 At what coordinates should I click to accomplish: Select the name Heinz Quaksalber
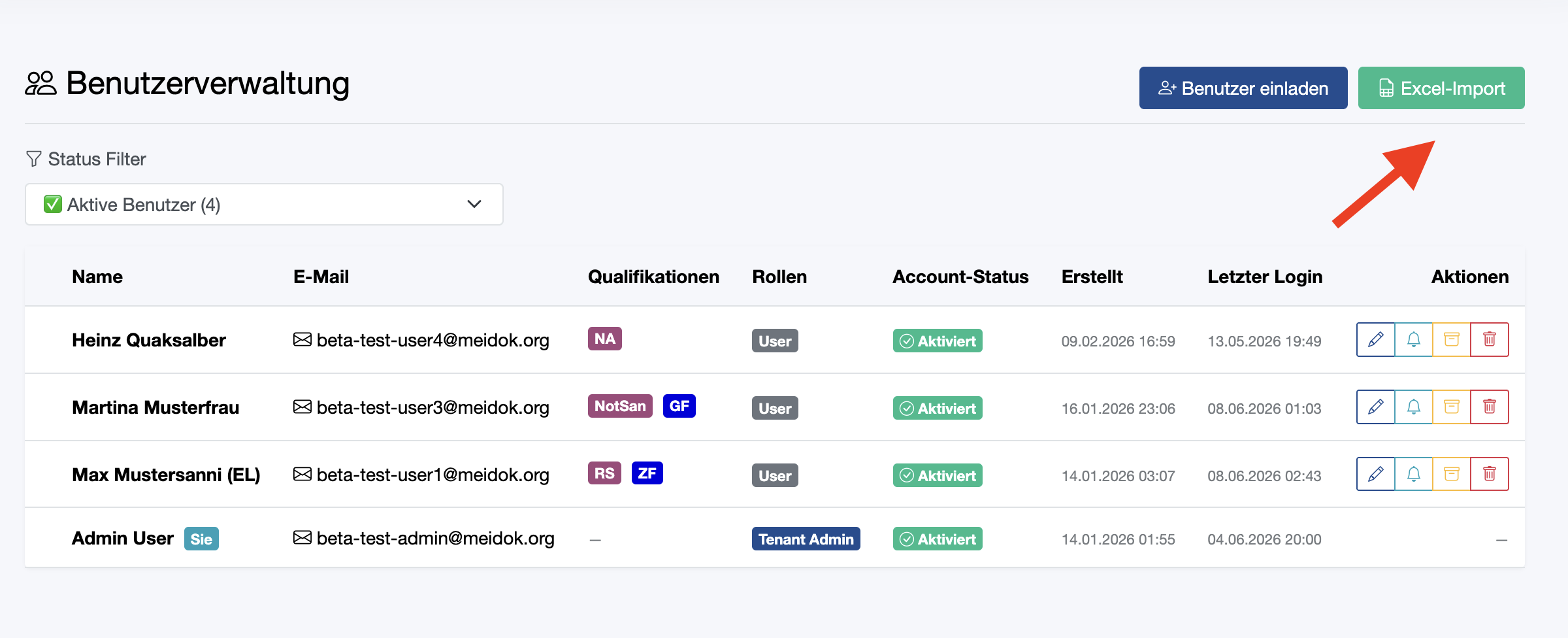pos(149,340)
